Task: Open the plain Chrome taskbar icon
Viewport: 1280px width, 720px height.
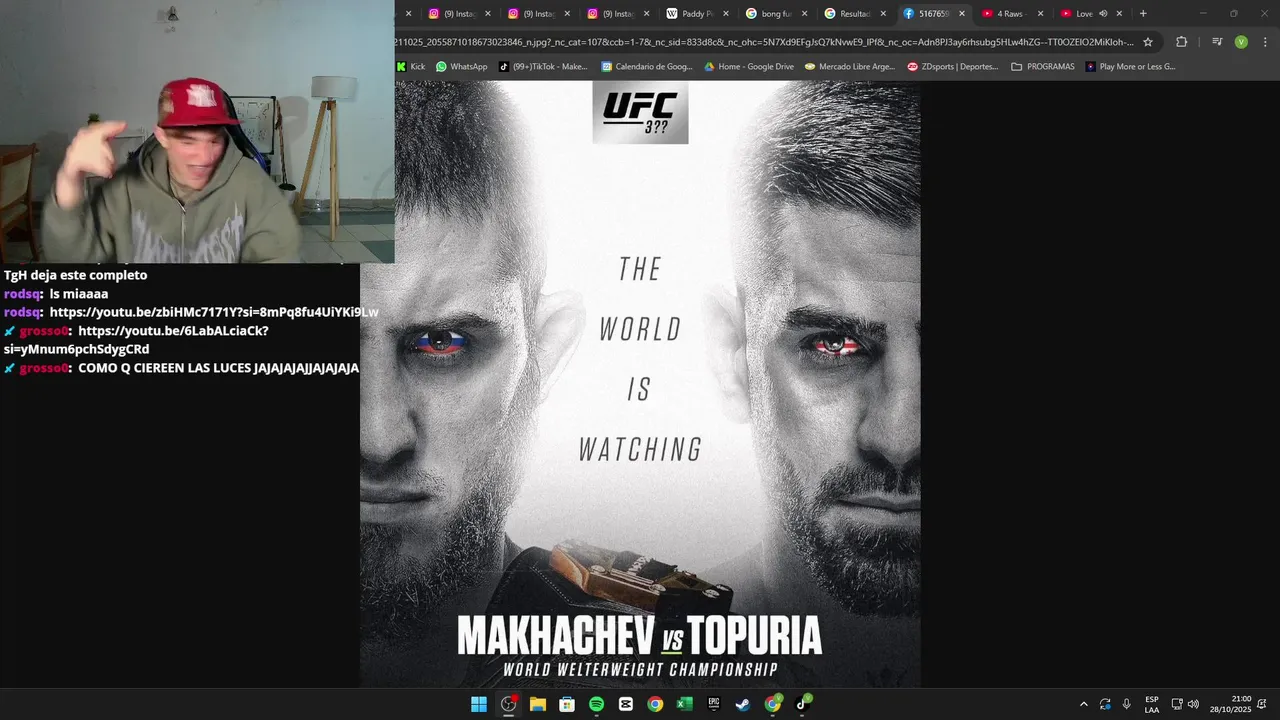Action: pos(655,704)
